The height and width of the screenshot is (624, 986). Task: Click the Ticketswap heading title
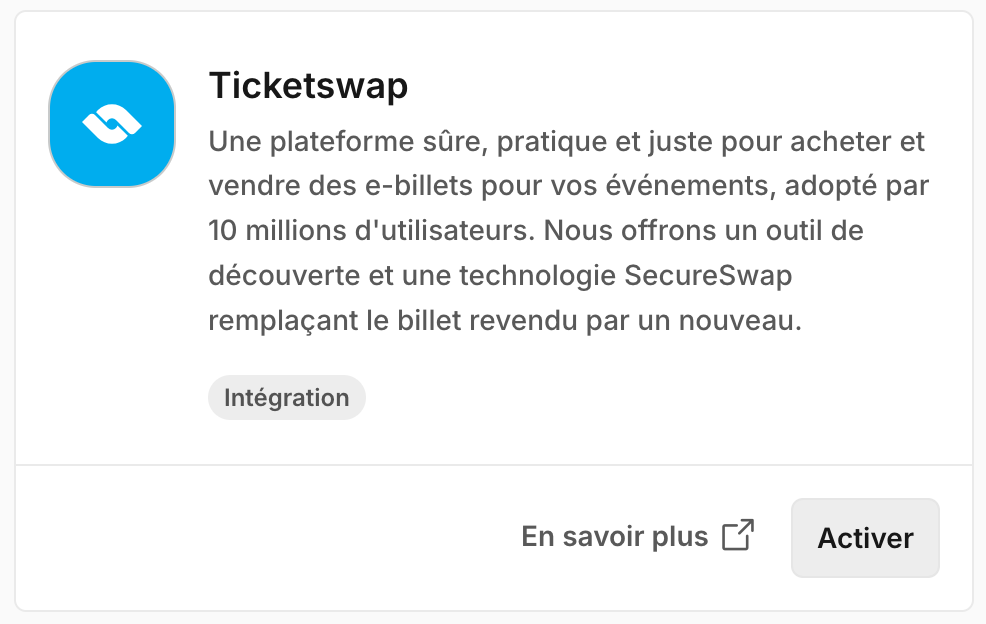(x=308, y=86)
